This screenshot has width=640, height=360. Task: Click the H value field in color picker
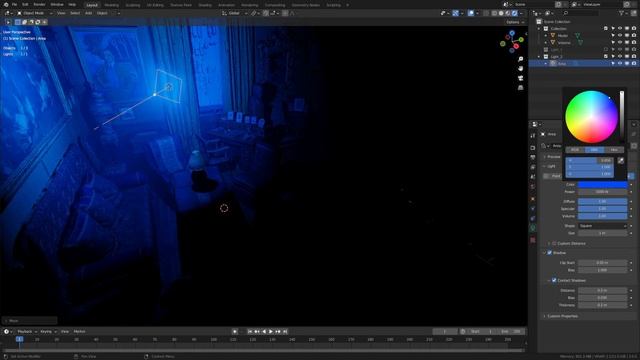[589, 160]
